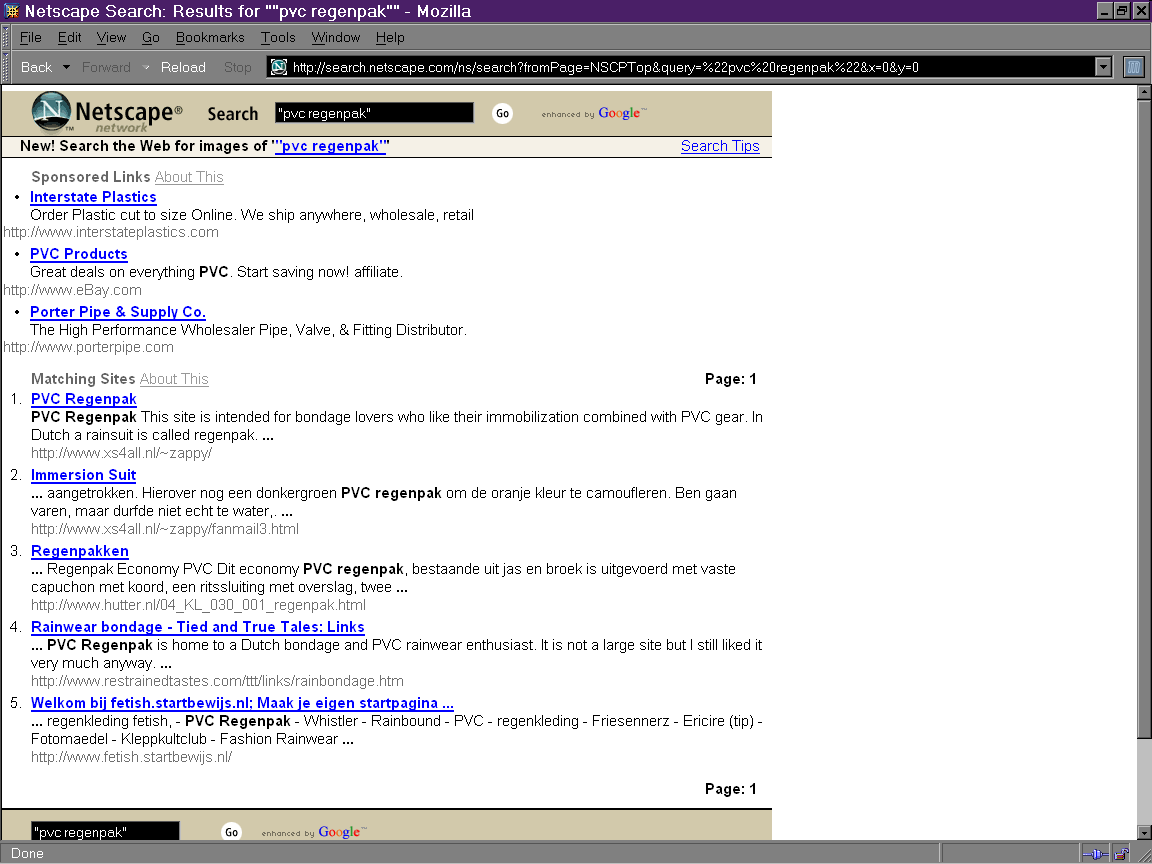Screen dimensions: 1152x864
Task: Open the File menu
Action: (x=30, y=37)
